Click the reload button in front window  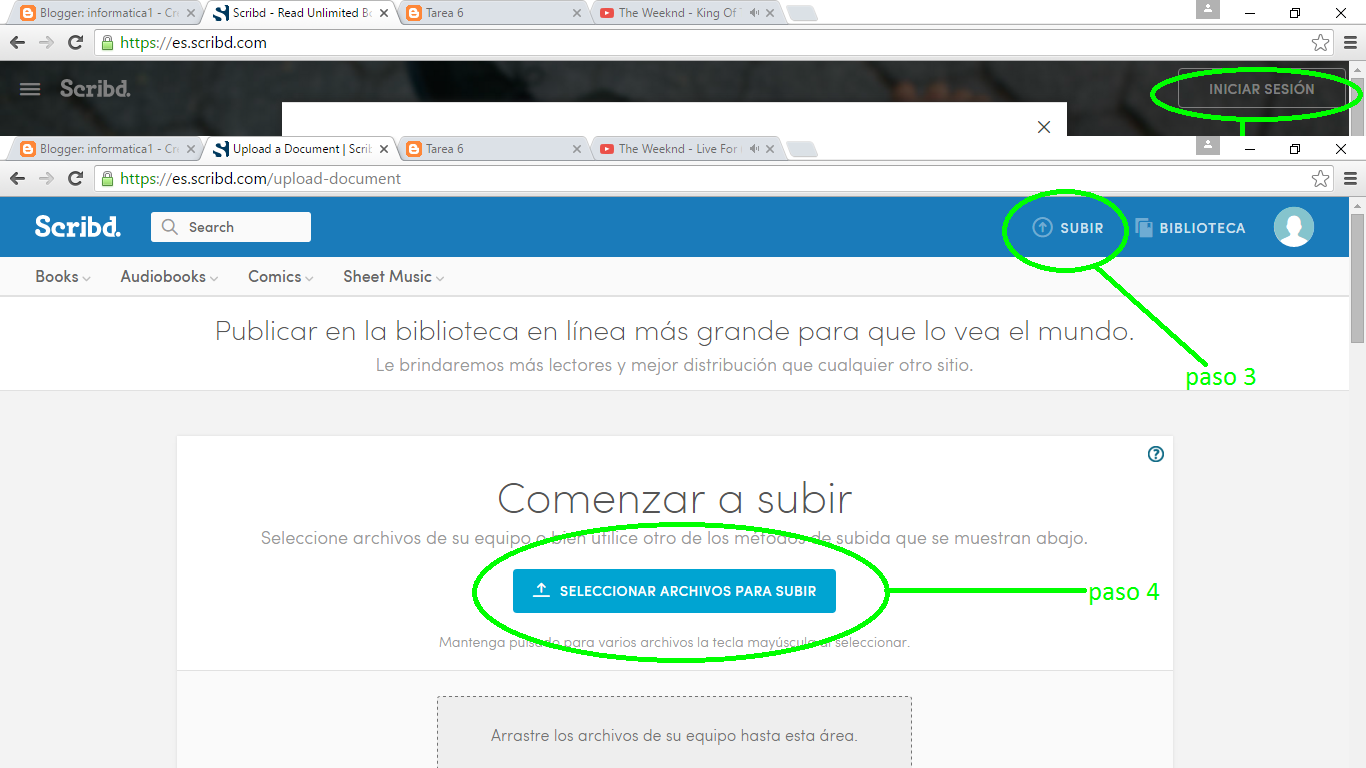point(75,178)
